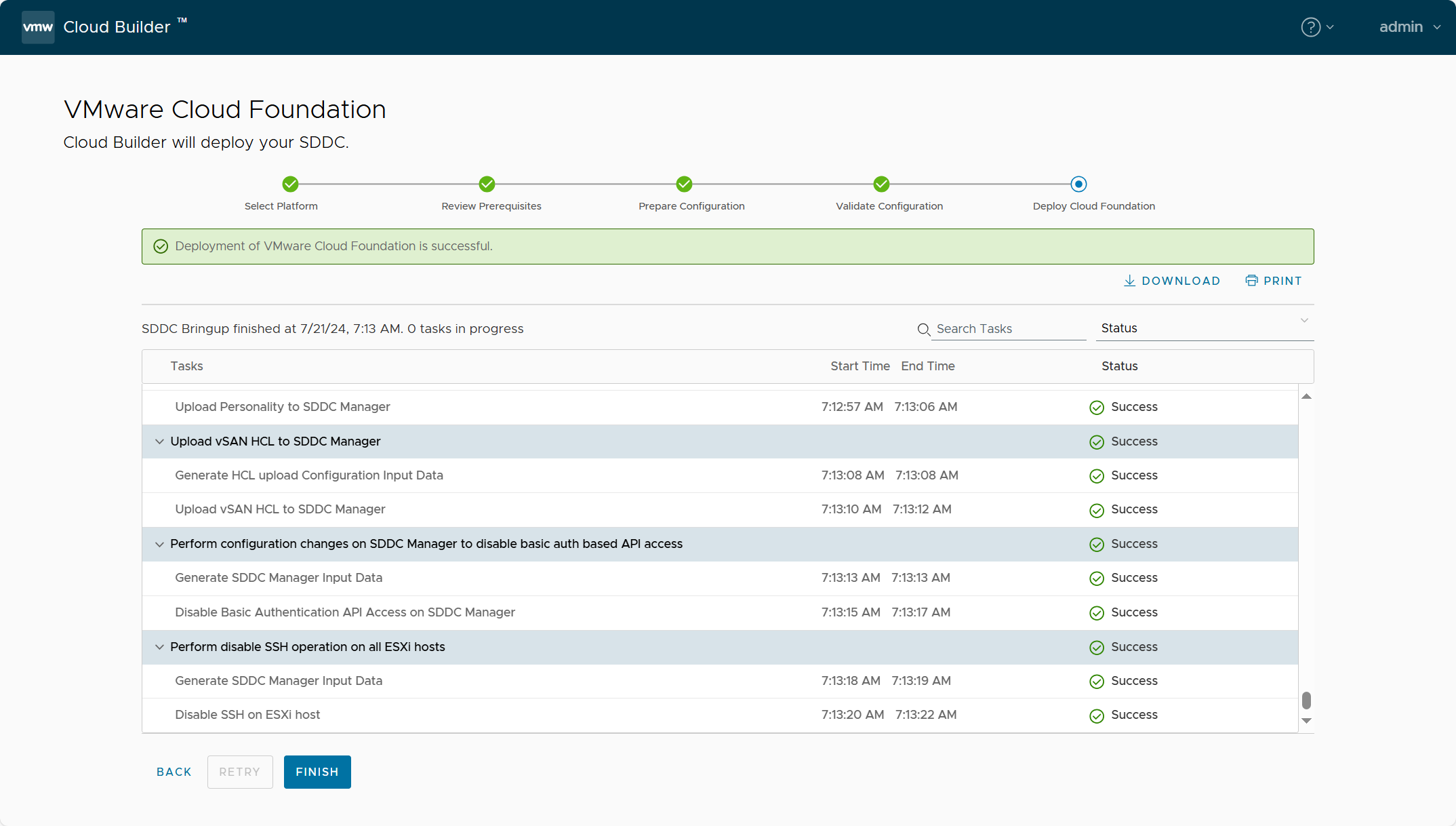Select Generate HCL upload Configuration Input Data task

[x=309, y=475]
